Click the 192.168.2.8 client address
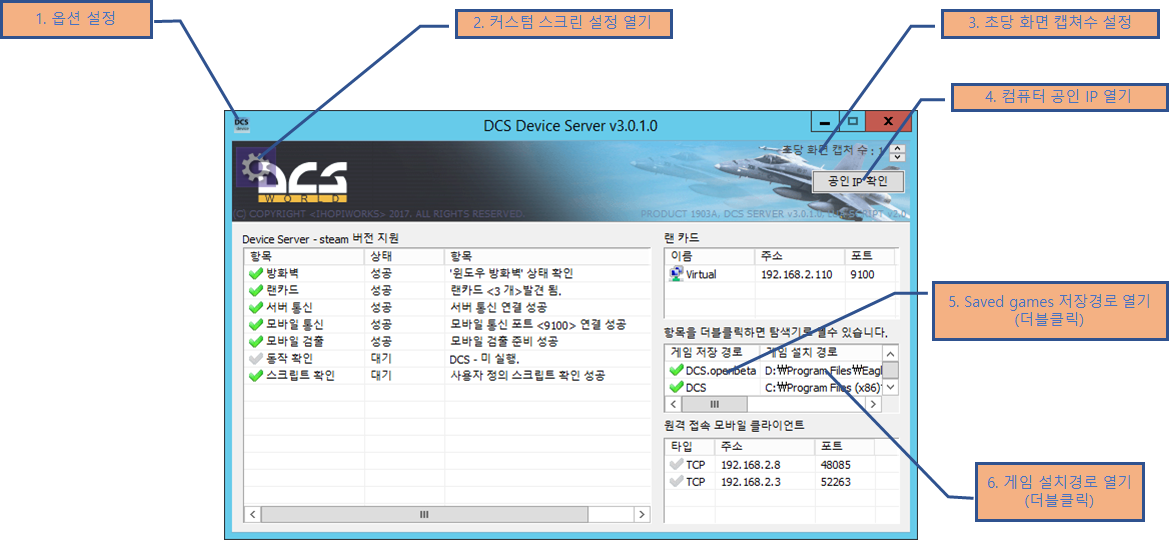 click(752, 465)
